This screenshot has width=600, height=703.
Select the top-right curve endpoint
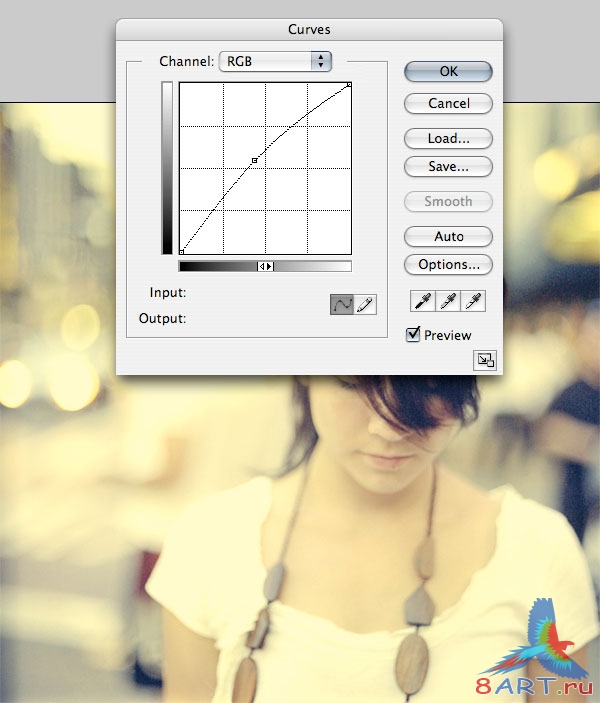pos(349,84)
